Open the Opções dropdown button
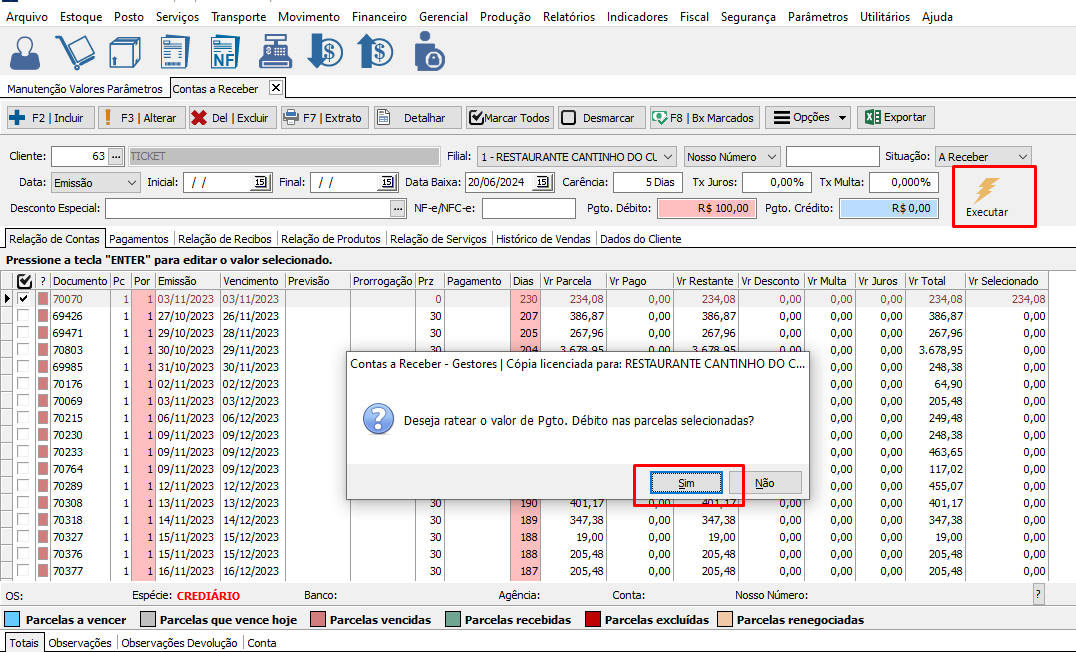The image size is (1076, 652). tap(808, 118)
